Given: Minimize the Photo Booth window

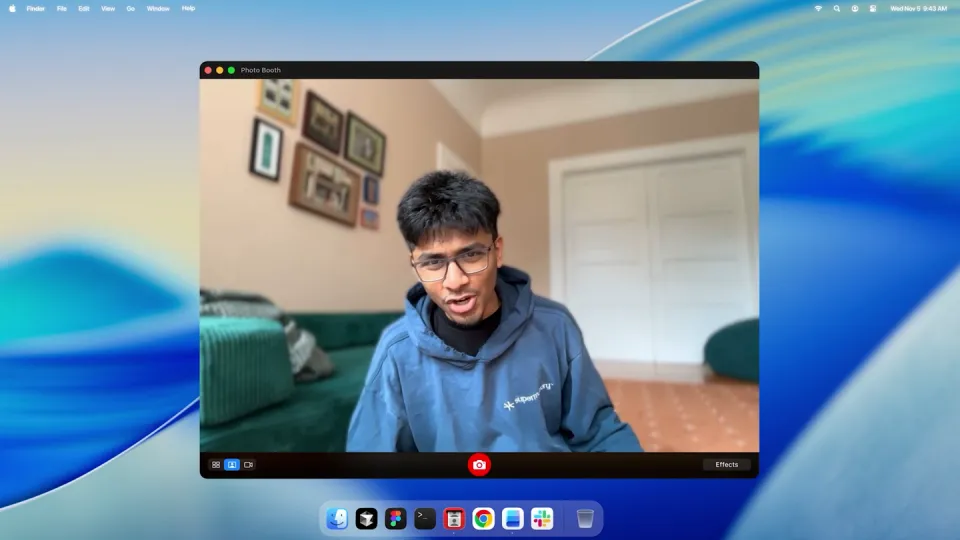Looking at the screenshot, I should pos(220,70).
